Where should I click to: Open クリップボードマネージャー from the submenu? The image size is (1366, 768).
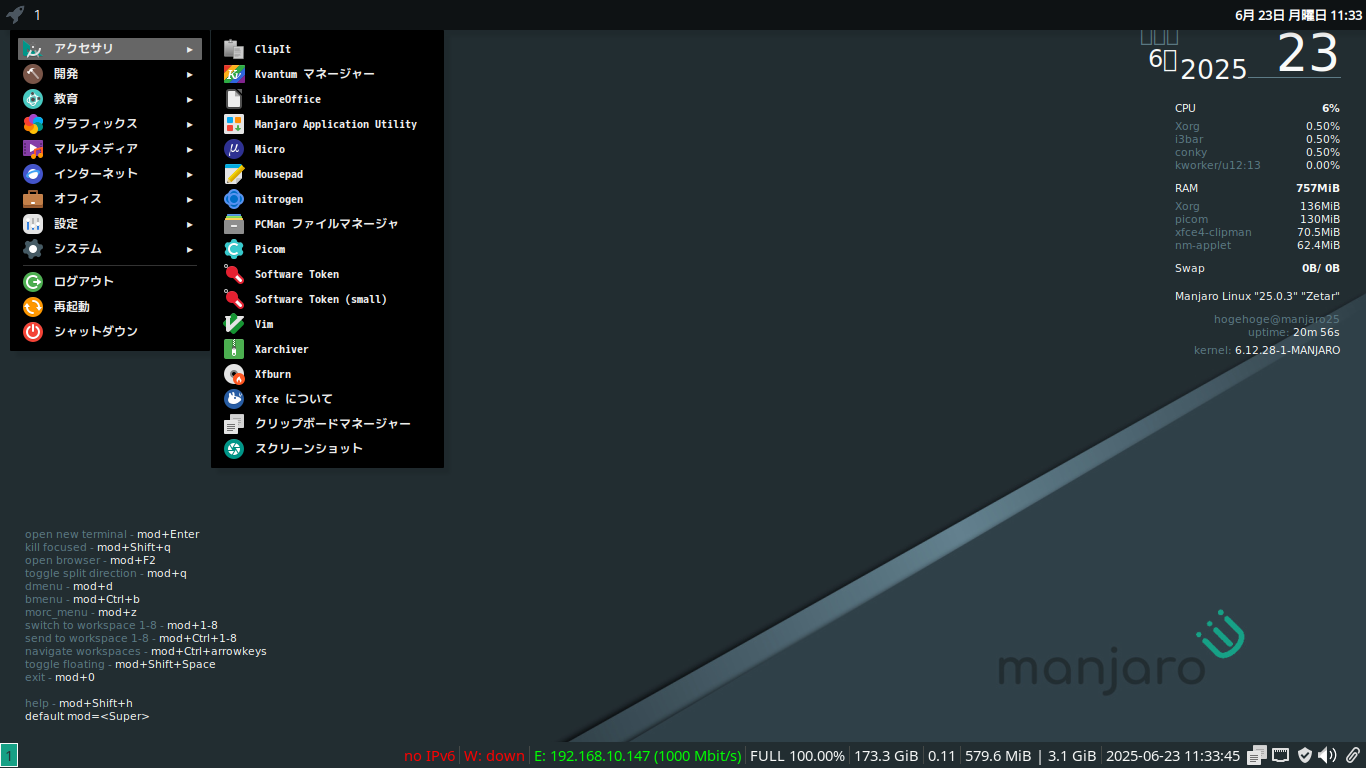click(327, 424)
